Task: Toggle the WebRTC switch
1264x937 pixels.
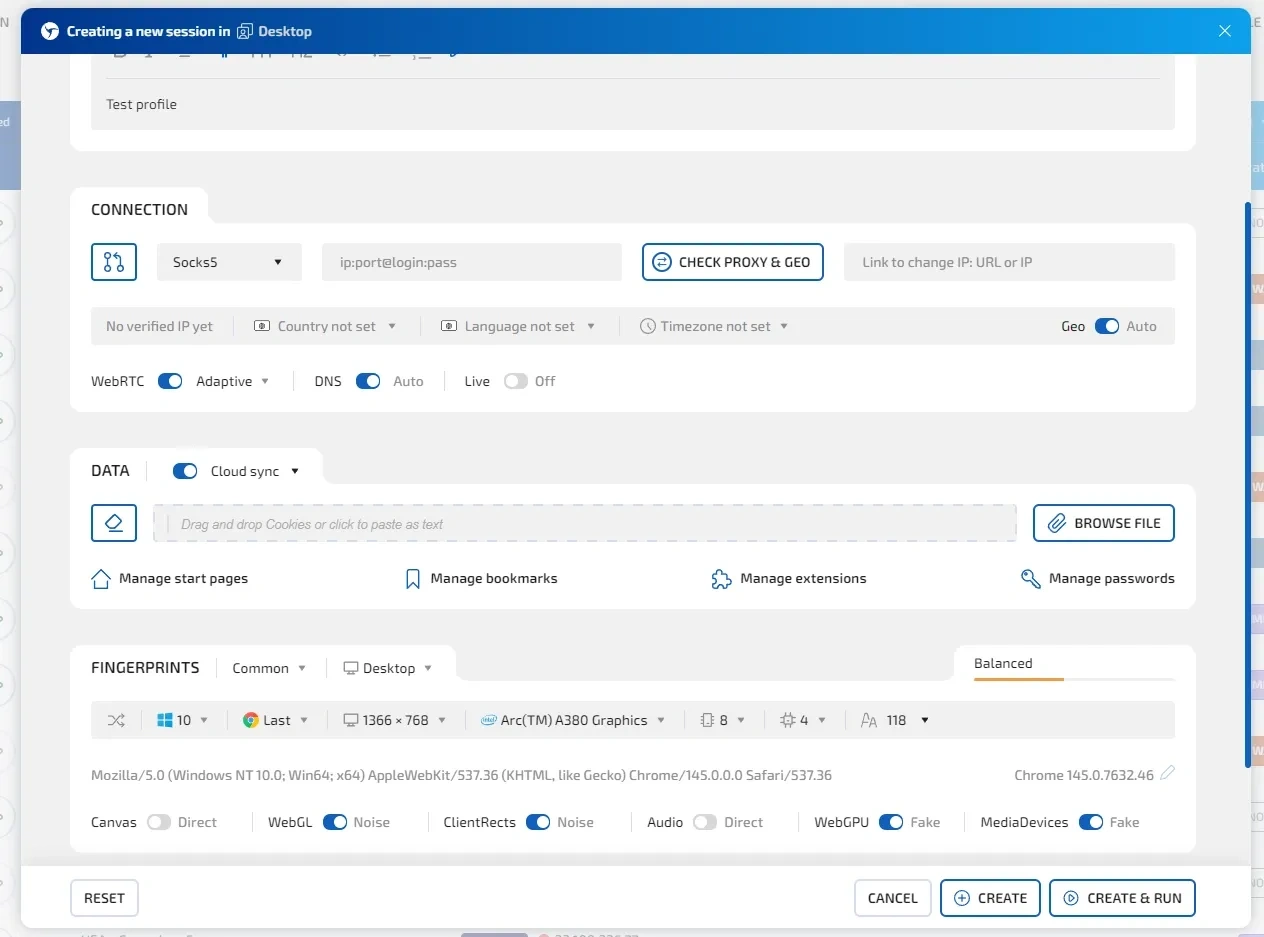Action: [170, 381]
